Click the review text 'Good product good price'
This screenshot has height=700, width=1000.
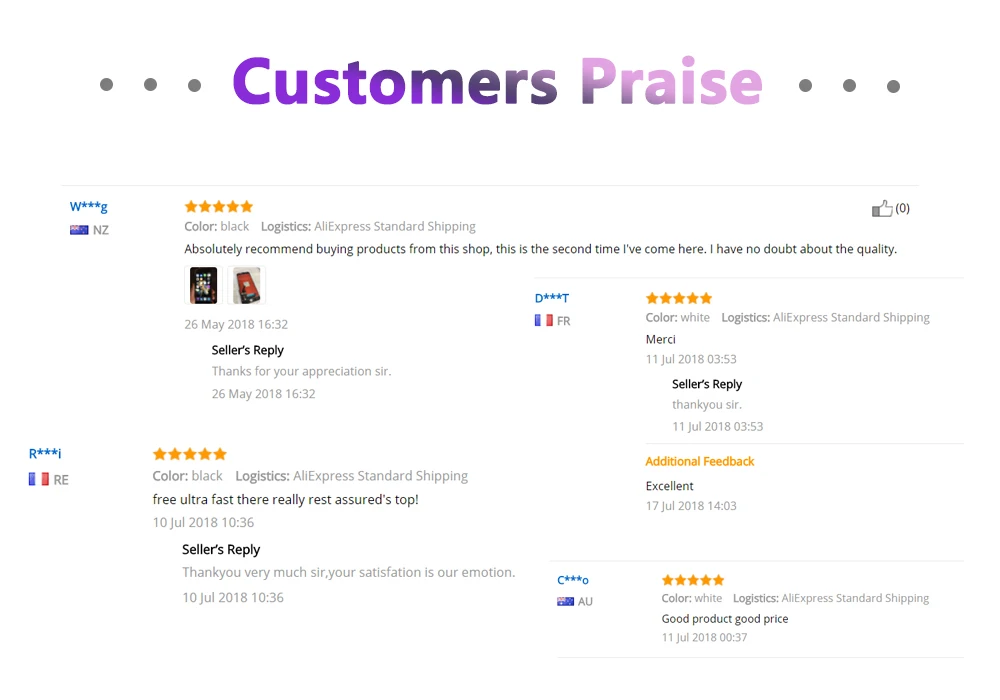(724, 618)
